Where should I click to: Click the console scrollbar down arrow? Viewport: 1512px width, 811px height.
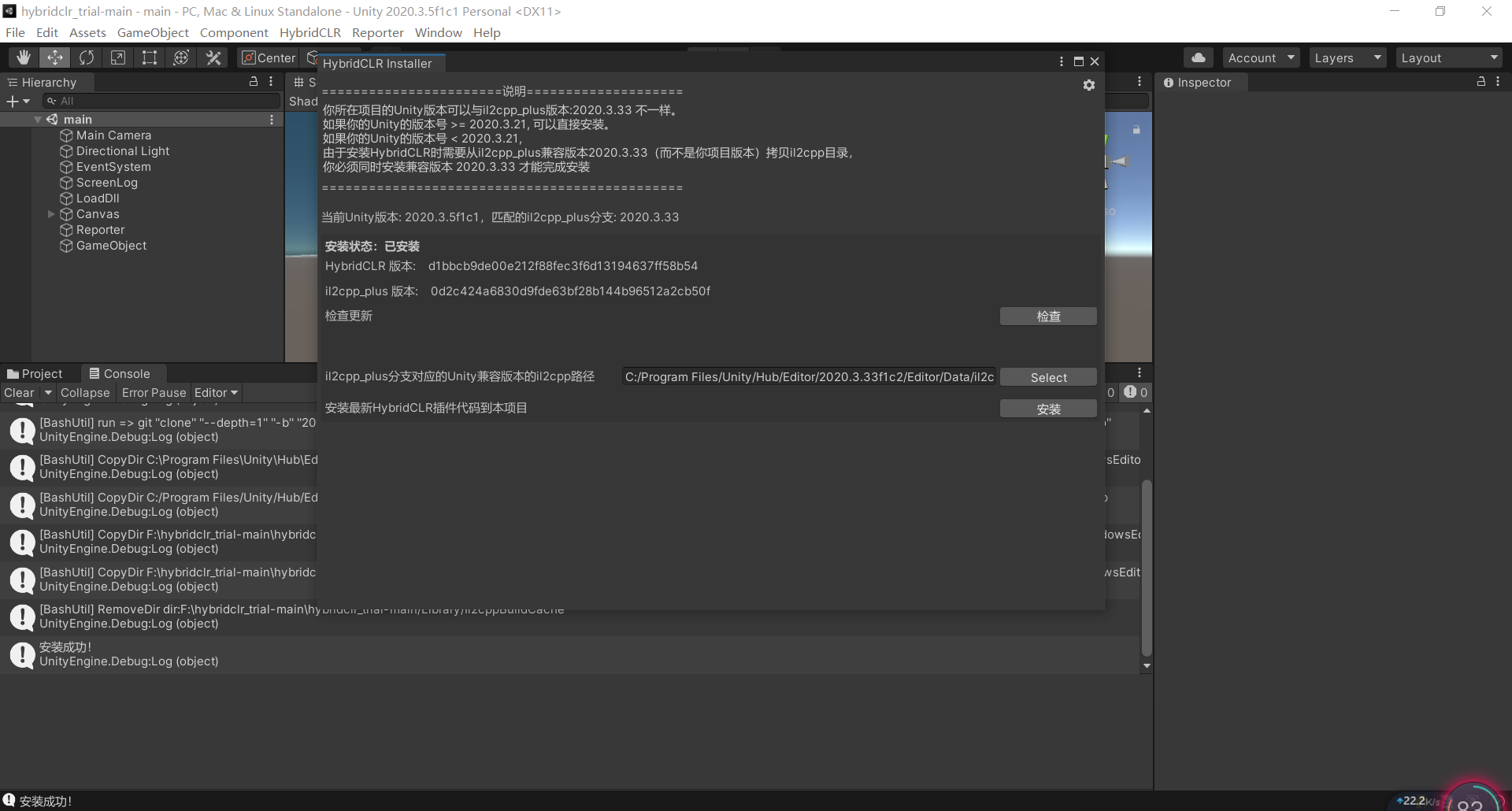pyautogui.click(x=1147, y=666)
